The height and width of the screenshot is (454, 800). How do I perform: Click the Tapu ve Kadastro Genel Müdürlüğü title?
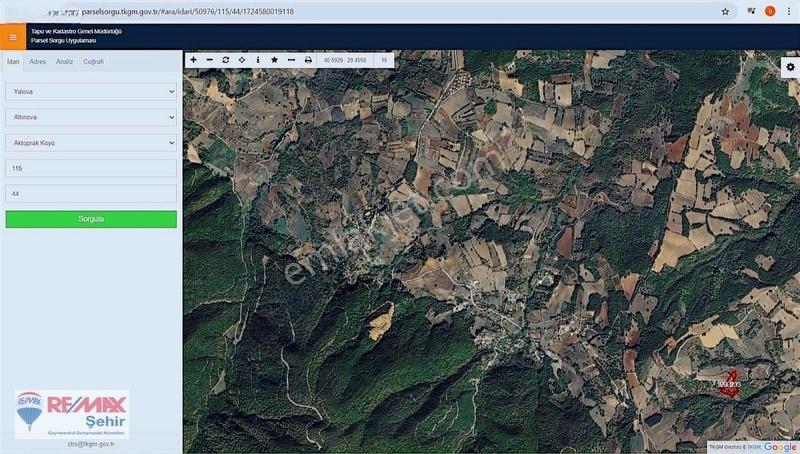[x=77, y=31]
